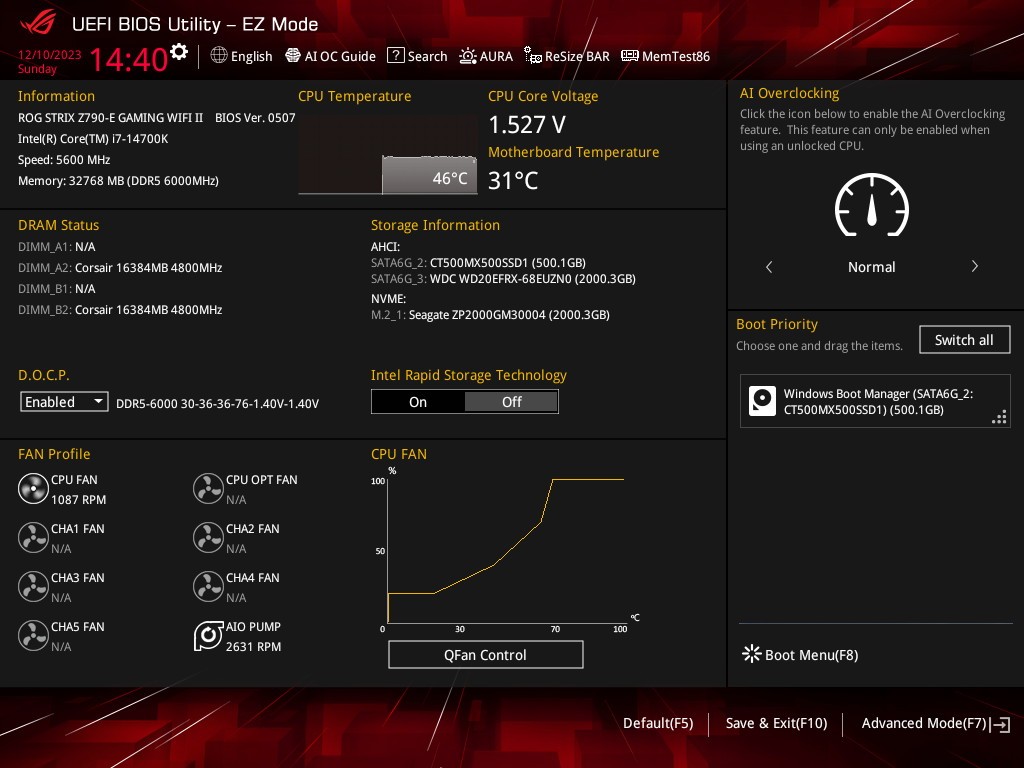Open the ReSize BAR option
The width and height of the screenshot is (1024, 768).
click(565, 56)
